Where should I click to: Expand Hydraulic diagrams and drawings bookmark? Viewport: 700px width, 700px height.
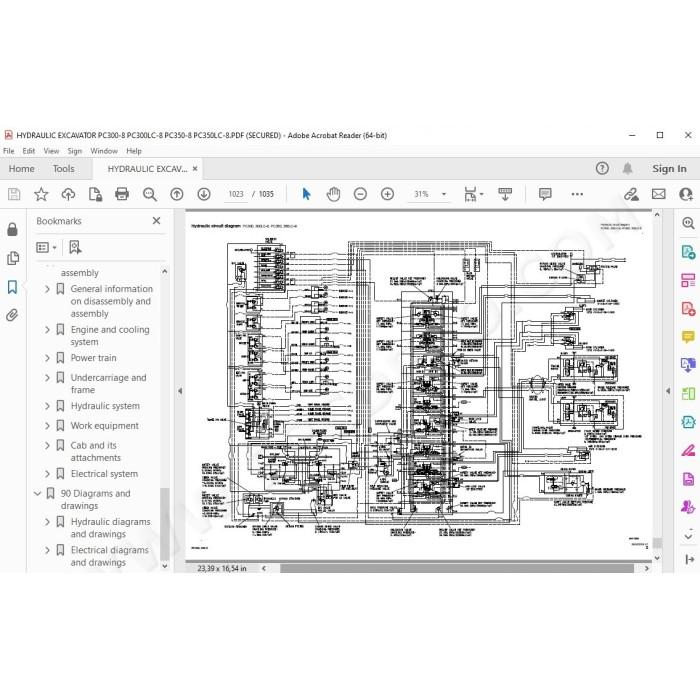click(x=47, y=522)
